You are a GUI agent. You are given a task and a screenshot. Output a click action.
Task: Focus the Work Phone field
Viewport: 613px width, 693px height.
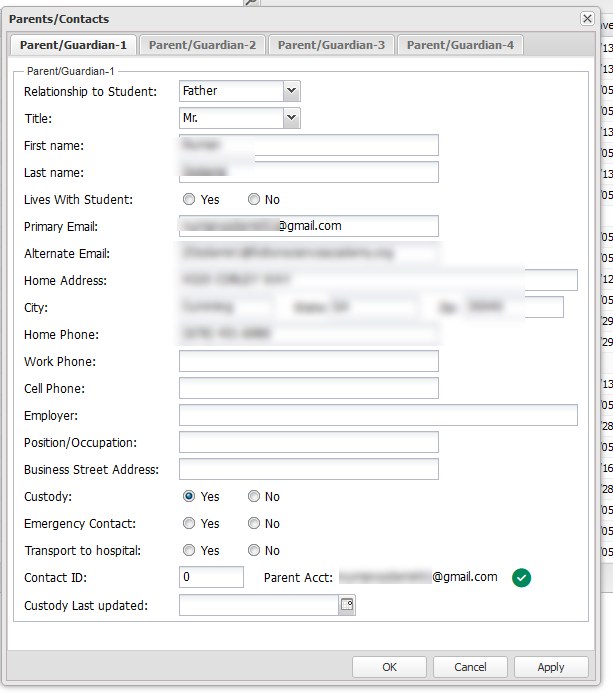[x=308, y=361]
